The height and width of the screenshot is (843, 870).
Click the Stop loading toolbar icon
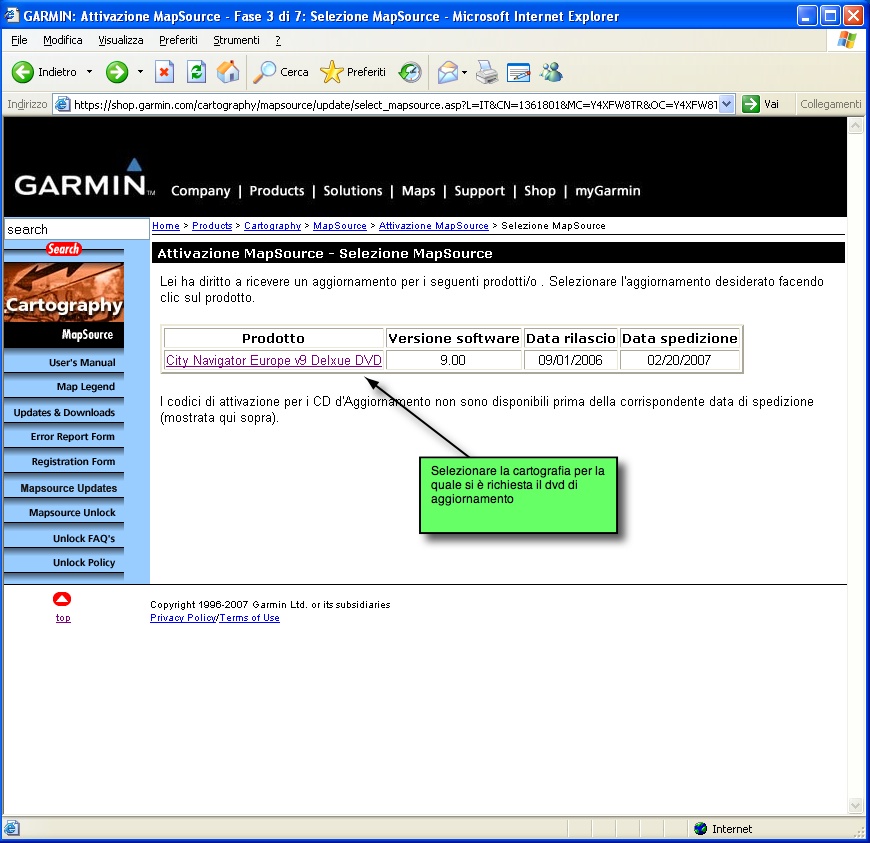click(x=165, y=72)
